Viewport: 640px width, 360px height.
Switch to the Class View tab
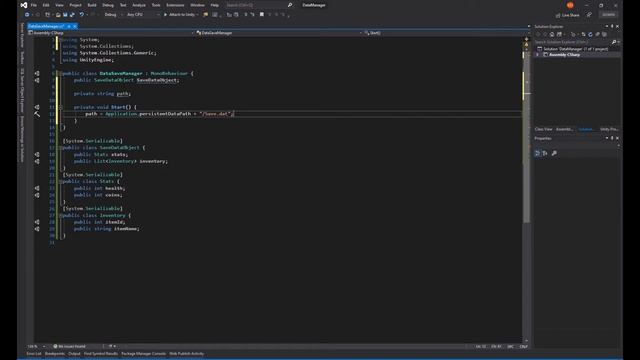coord(543,129)
